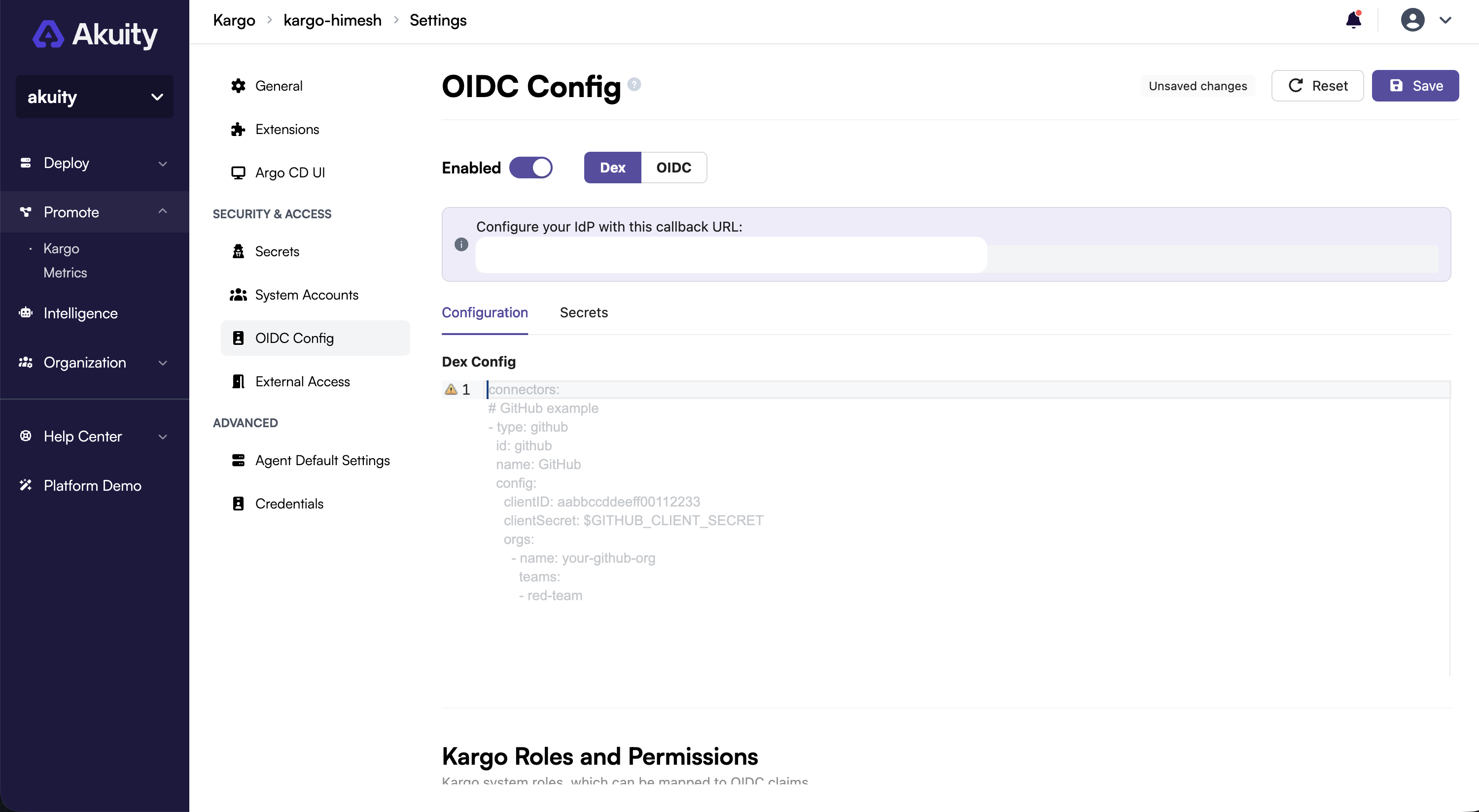Disable the Enabled OIDC switch
This screenshot has height=812, width=1479.
pos(530,168)
